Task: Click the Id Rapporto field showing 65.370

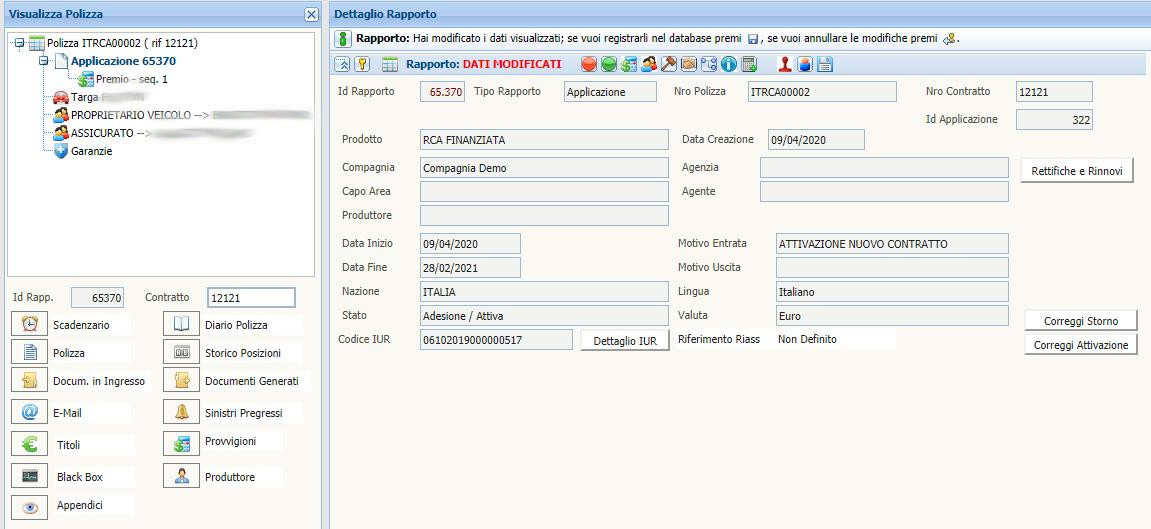Action: coord(443,92)
